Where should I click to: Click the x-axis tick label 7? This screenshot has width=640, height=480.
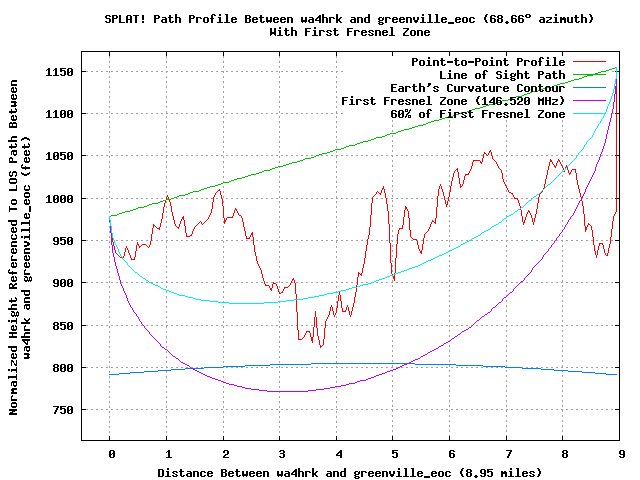pyautogui.click(x=509, y=454)
